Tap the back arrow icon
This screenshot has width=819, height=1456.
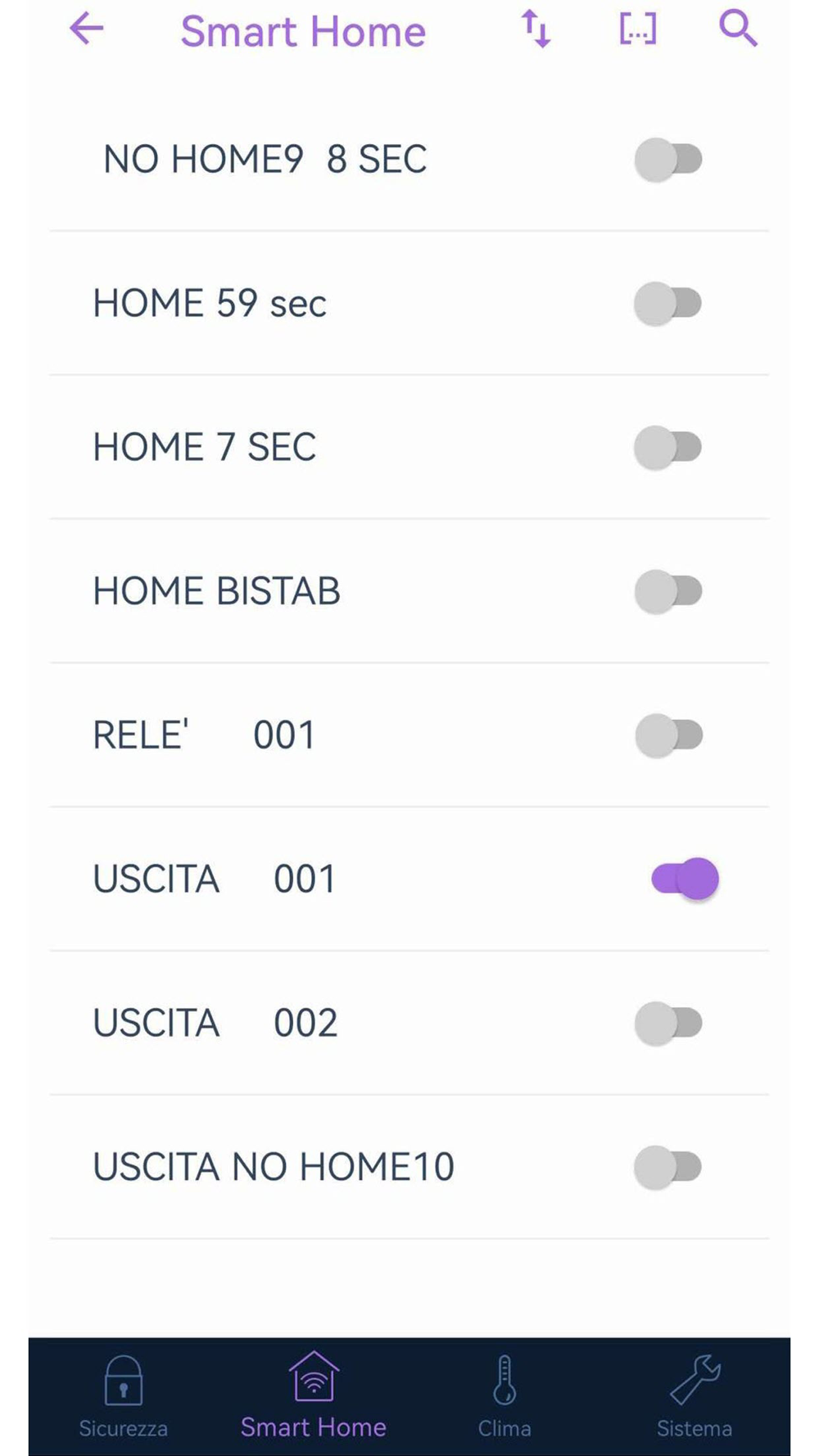(86, 29)
